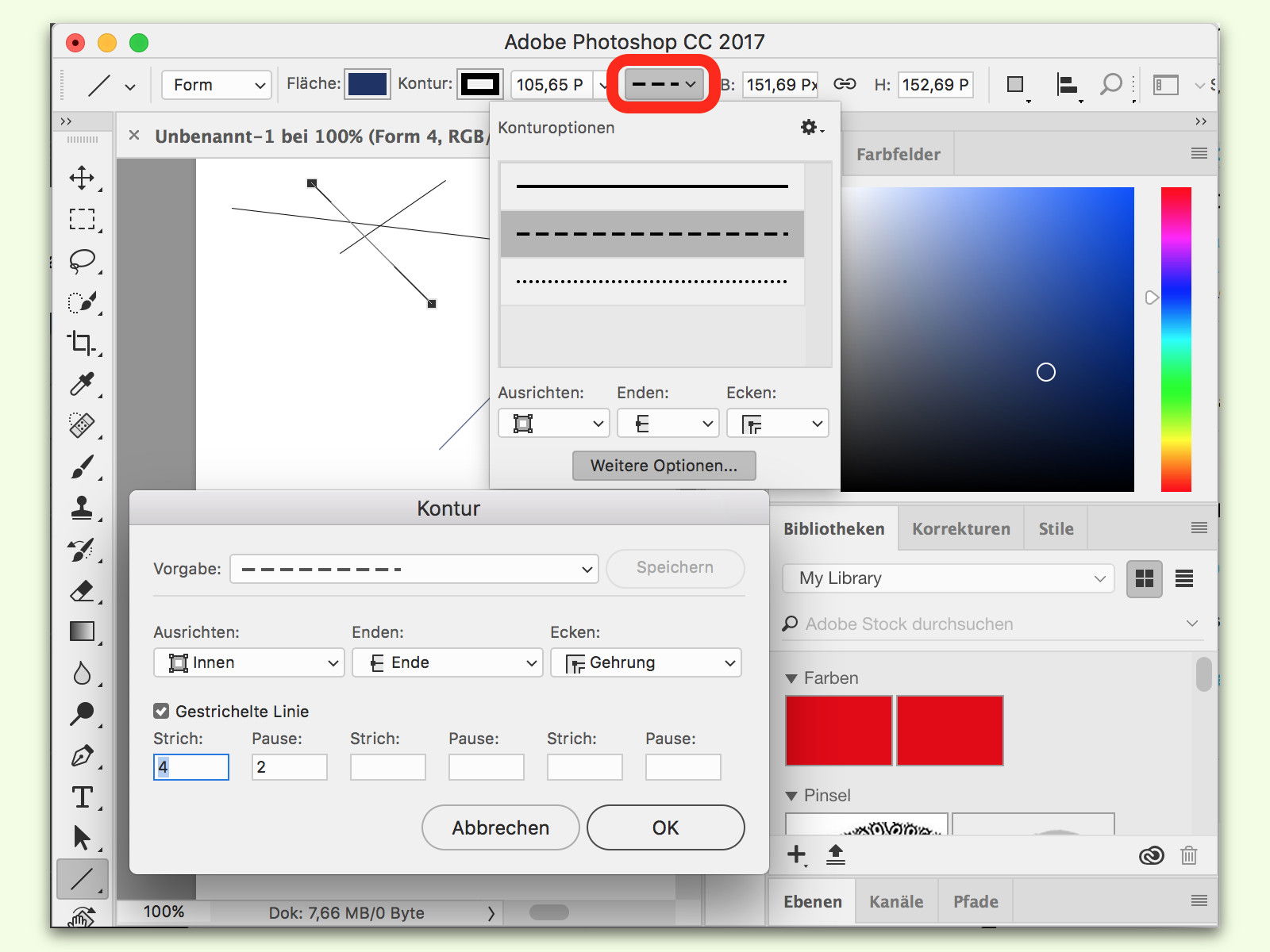Screen dimensions: 1270x952
Task: Select the Type tool
Action: [x=82, y=797]
